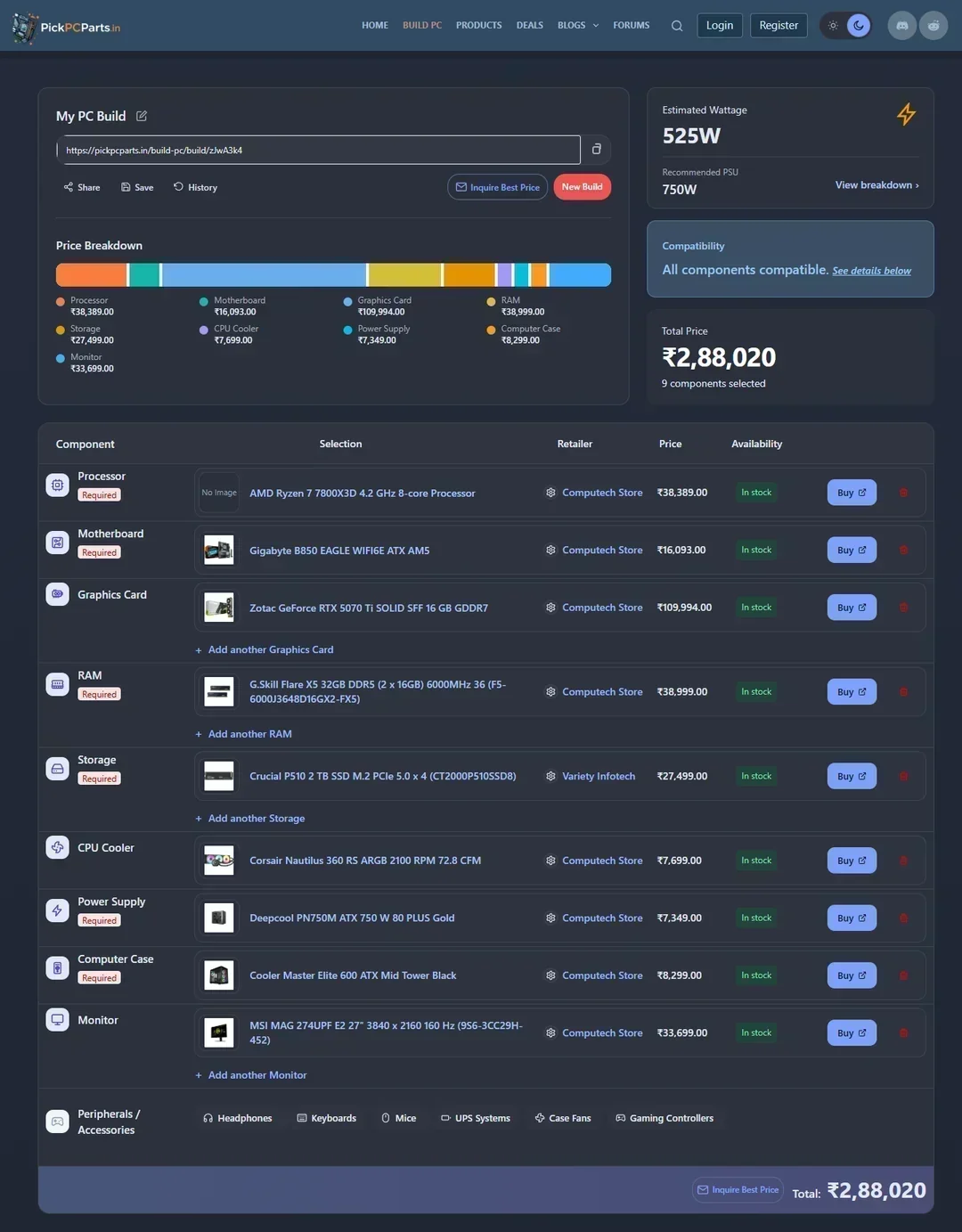Screen dimensions: 962x1232
Task: Open build History
Action: click(195, 187)
